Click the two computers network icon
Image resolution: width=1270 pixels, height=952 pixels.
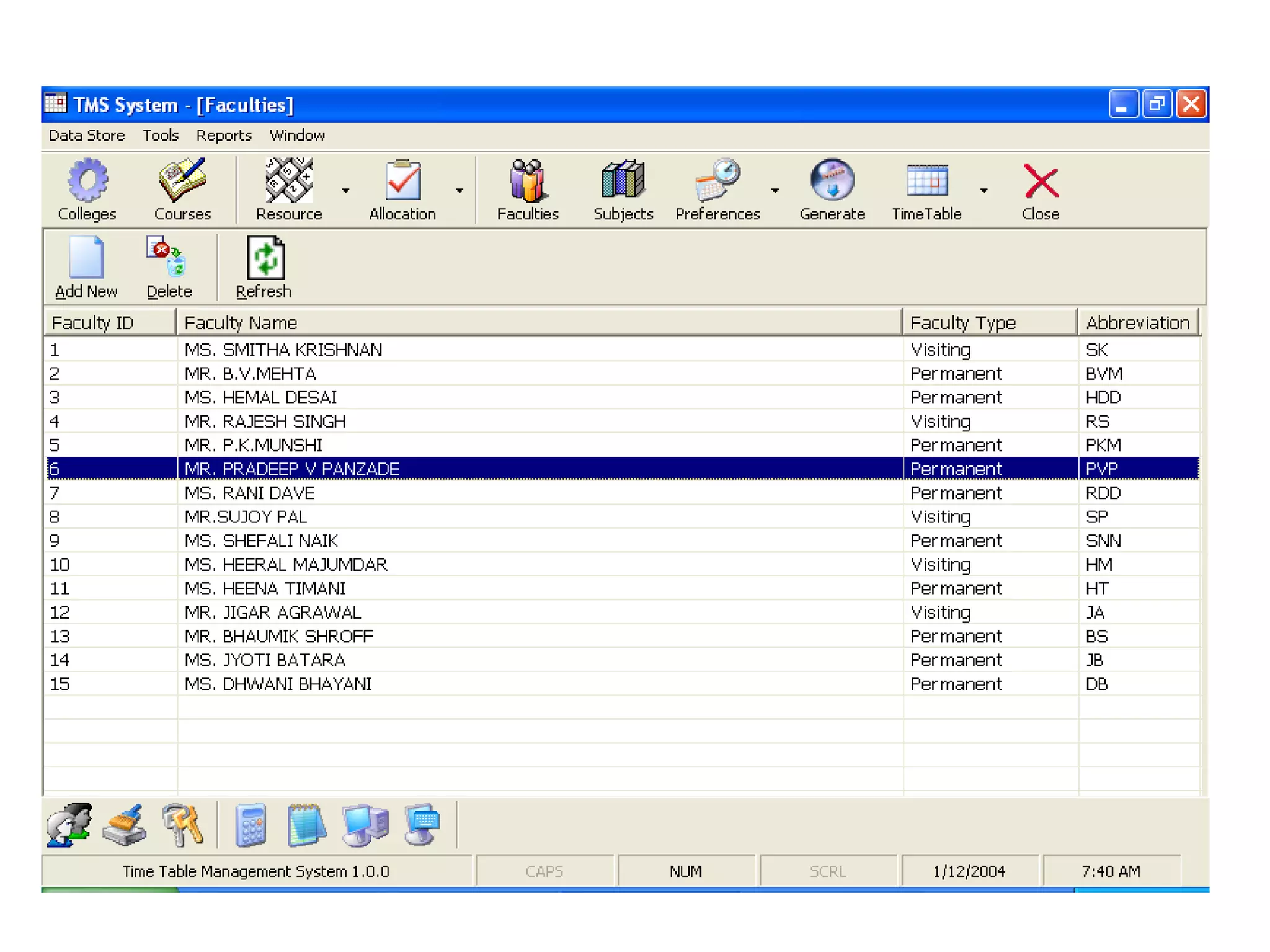[365, 825]
